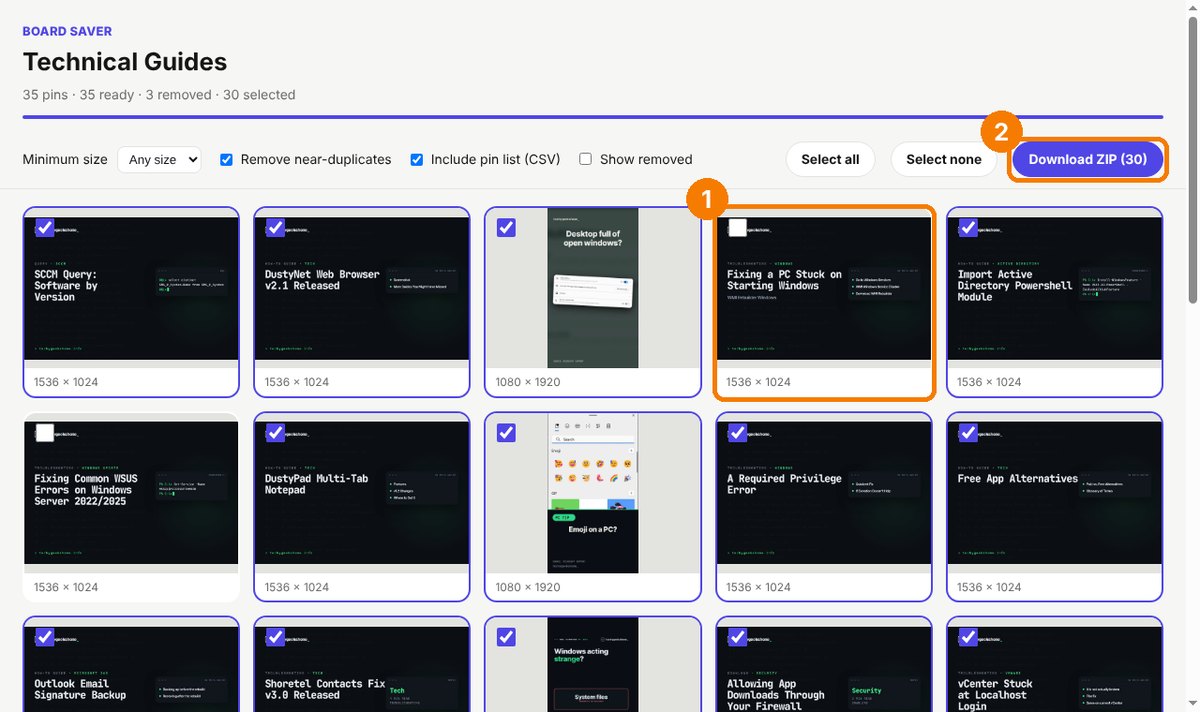The width and height of the screenshot is (1200, 712).
Task: Open the Outlook Email Signature Backup thumbnail
Action: pyautogui.click(x=131, y=665)
